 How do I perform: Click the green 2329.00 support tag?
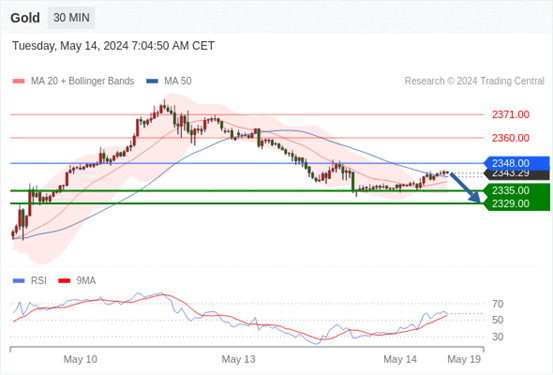517,204
